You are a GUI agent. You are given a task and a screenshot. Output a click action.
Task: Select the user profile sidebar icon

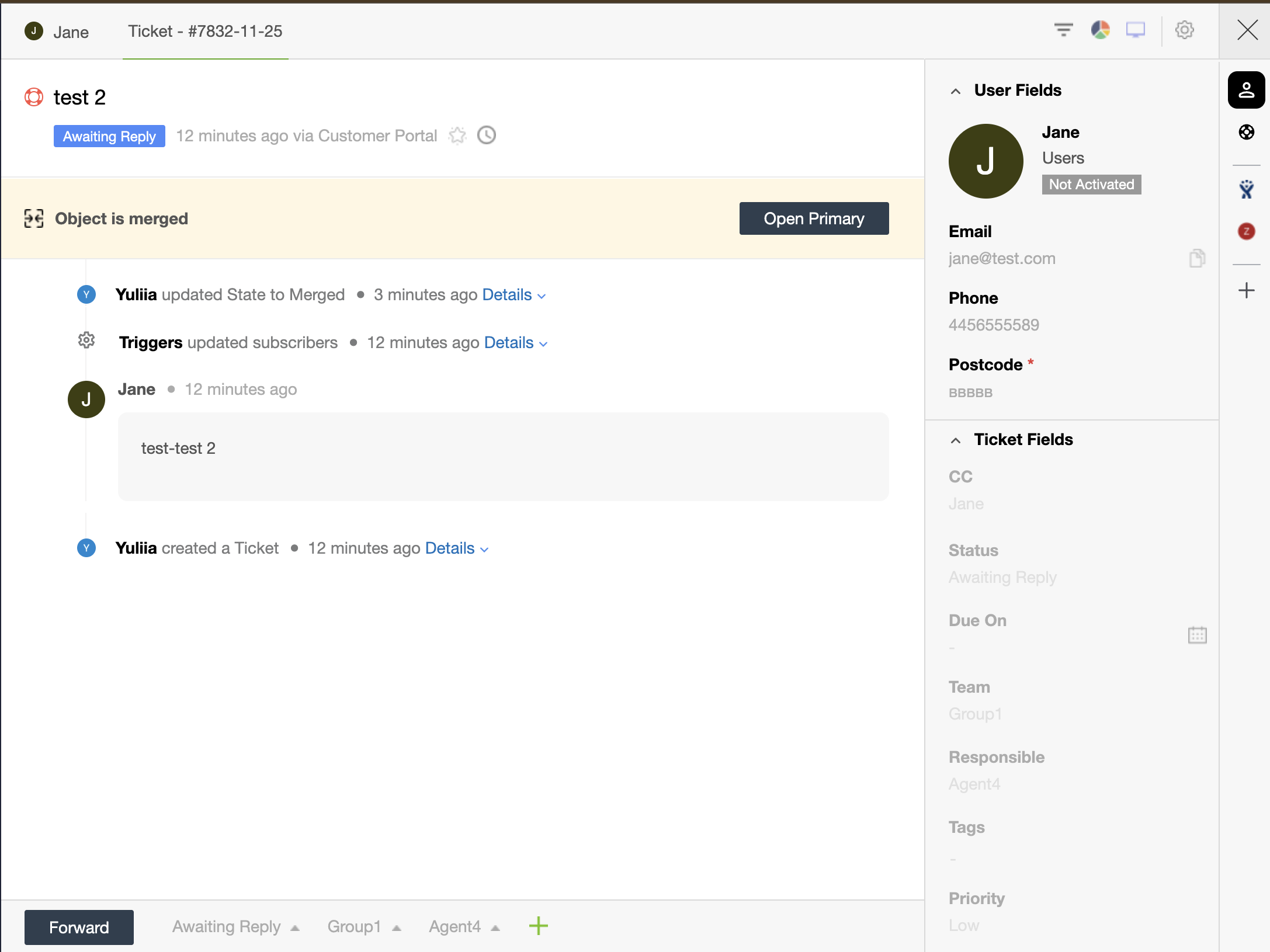1246,90
